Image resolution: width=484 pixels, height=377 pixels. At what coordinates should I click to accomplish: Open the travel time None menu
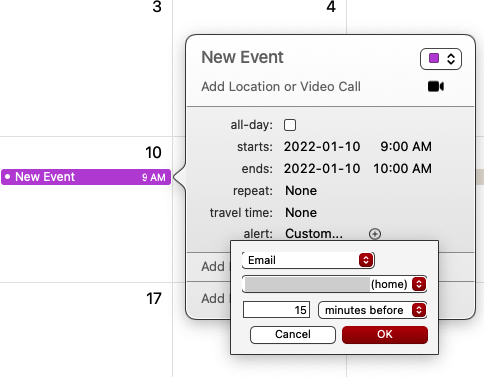pyautogui.click(x=301, y=213)
